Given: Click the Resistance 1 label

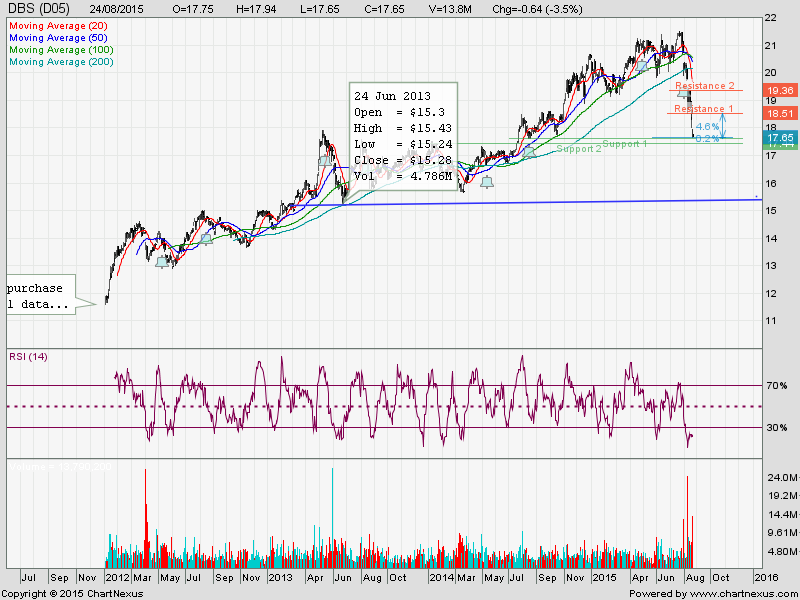Looking at the screenshot, I should pos(704,109).
